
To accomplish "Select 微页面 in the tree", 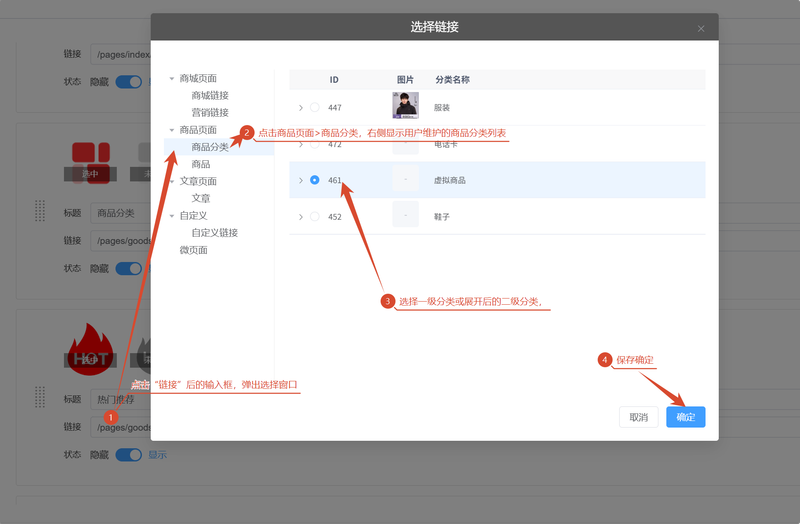I will tap(193, 250).
